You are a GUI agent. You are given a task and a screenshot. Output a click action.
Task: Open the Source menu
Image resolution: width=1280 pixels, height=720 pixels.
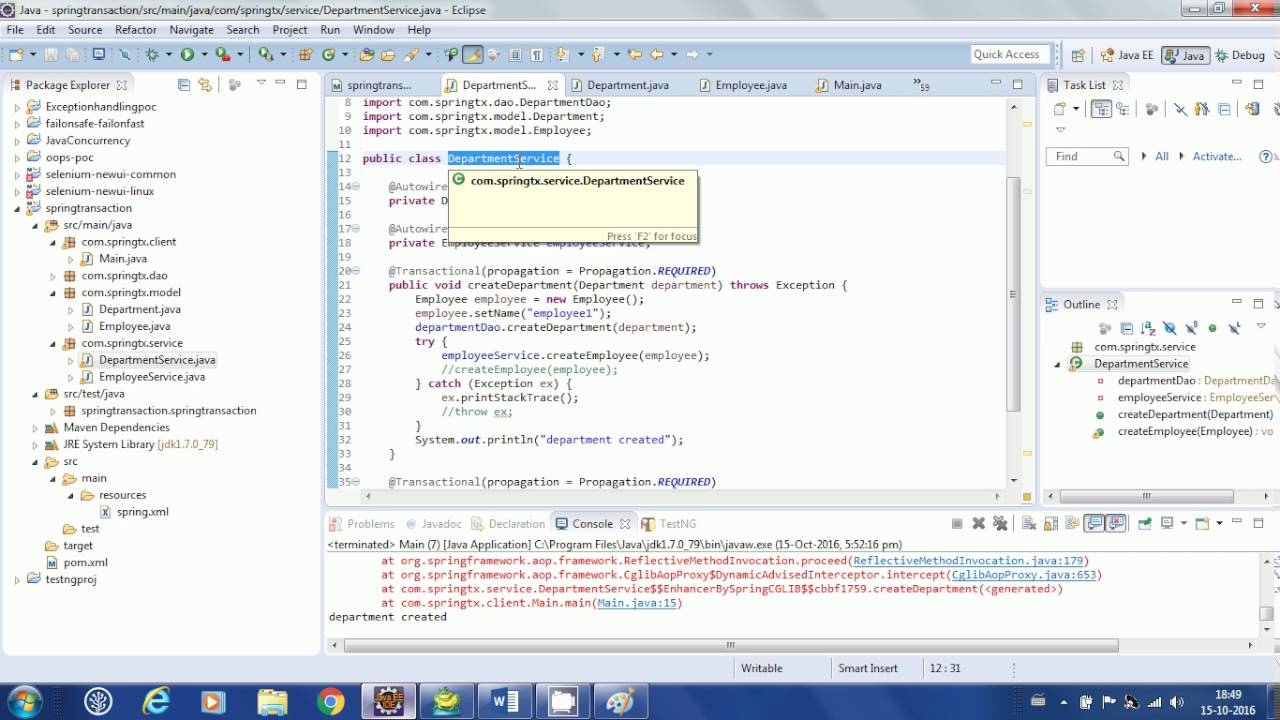click(x=85, y=30)
